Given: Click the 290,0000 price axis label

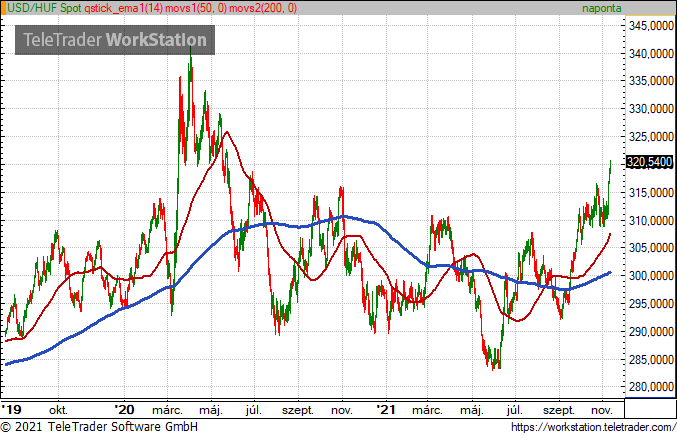Looking at the screenshot, I should coord(652,332).
